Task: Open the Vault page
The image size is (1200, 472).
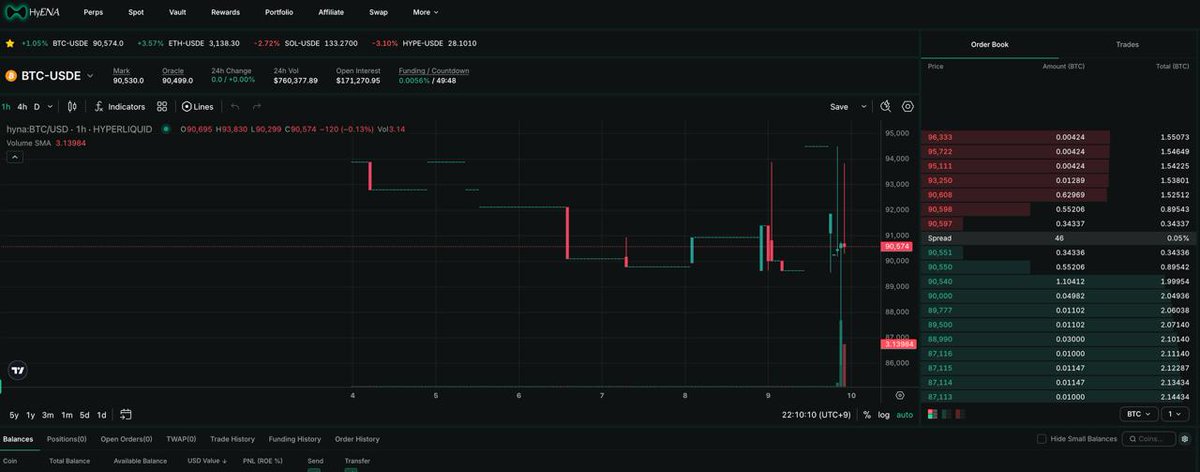Action: click(x=177, y=12)
